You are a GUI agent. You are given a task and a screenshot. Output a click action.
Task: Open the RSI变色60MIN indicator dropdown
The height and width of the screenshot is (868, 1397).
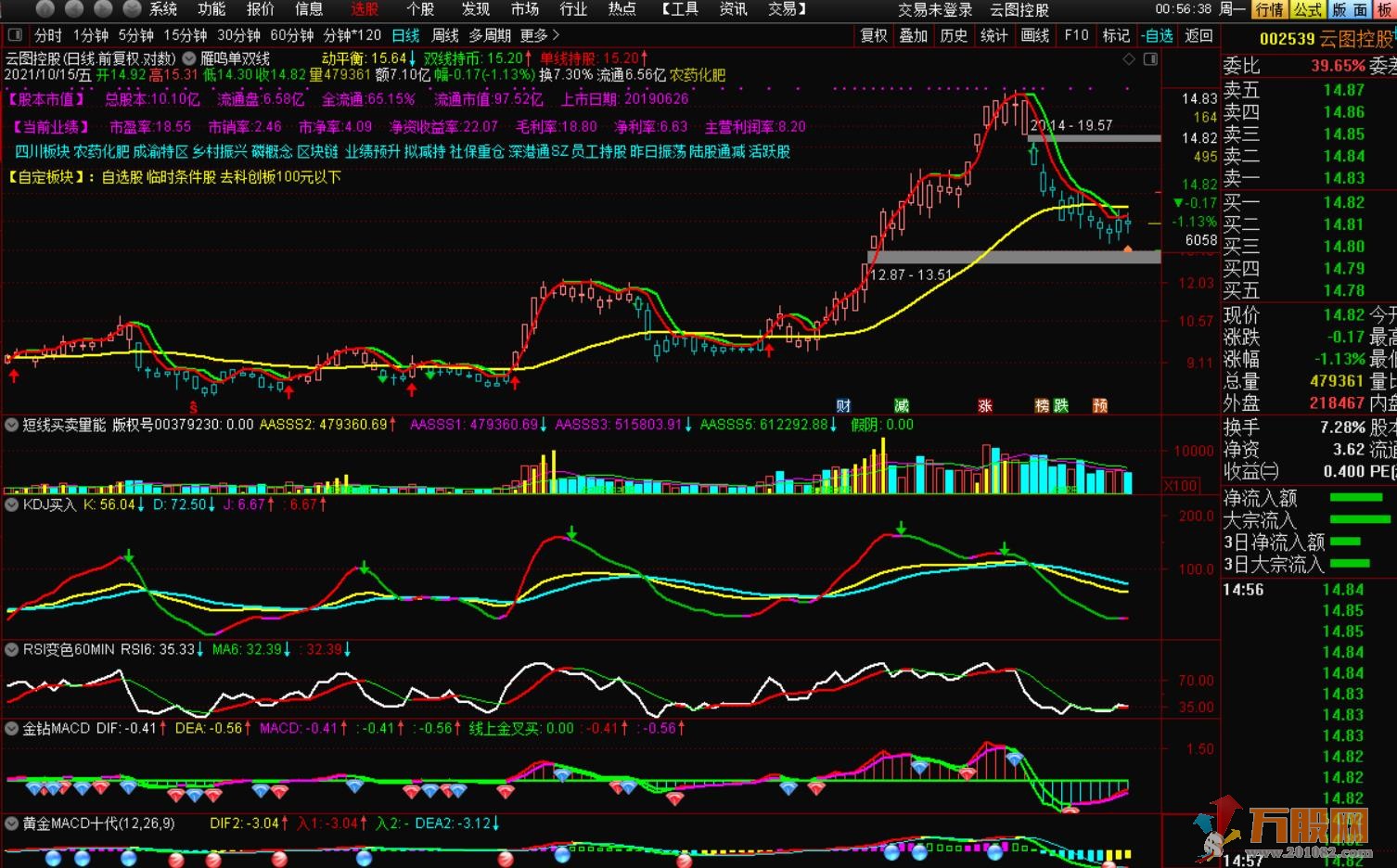[x=12, y=649]
